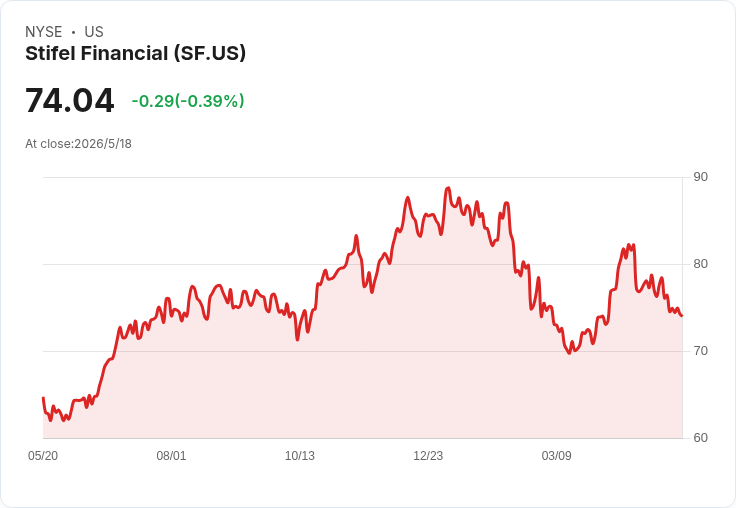Viewport: 736px width, 508px height.
Task: Click the 10/13 x-axis date label
Action: 300,456
